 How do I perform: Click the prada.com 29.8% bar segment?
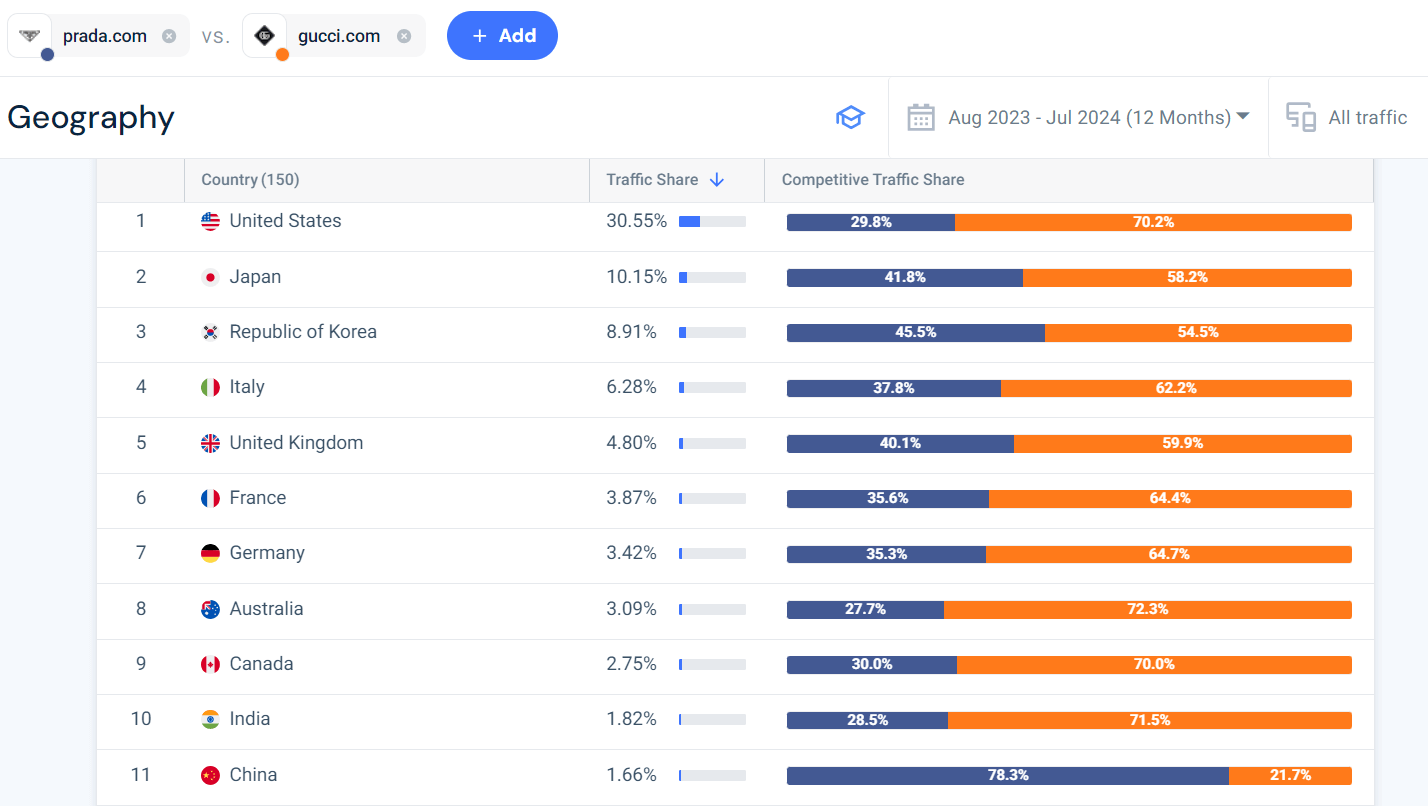tap(871, 222)
